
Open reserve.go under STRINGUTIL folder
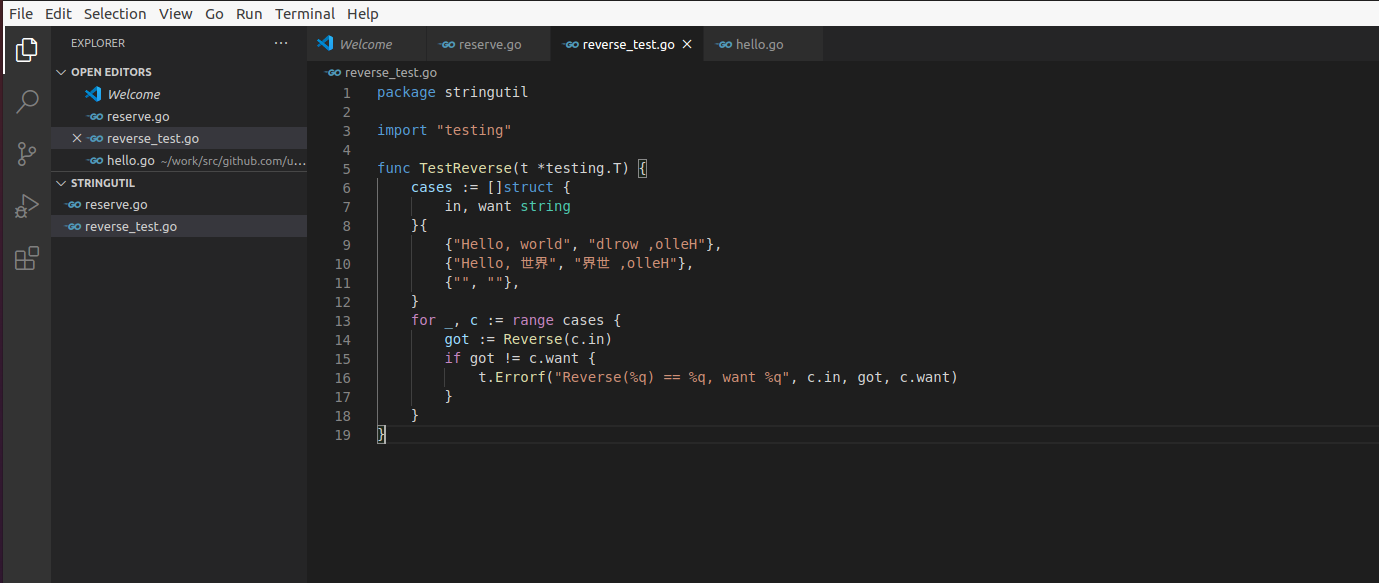[x=179, y=204]
